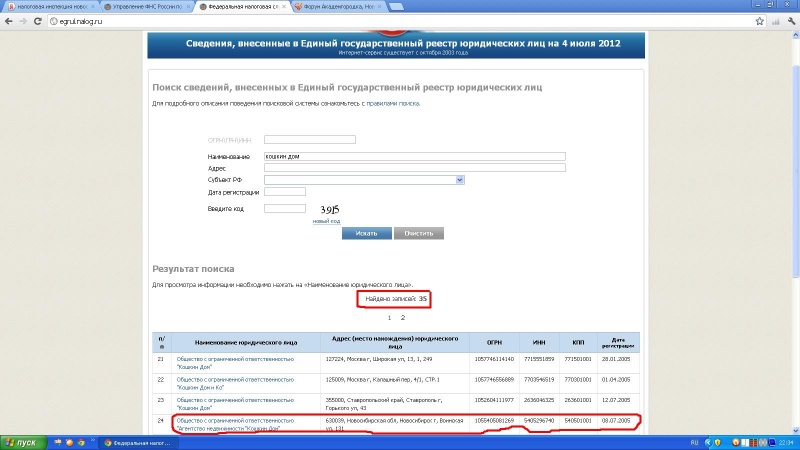Bookmark the page with the star icon
The width and height of the screenshot is (800, 450).
(x=760, y=21)
